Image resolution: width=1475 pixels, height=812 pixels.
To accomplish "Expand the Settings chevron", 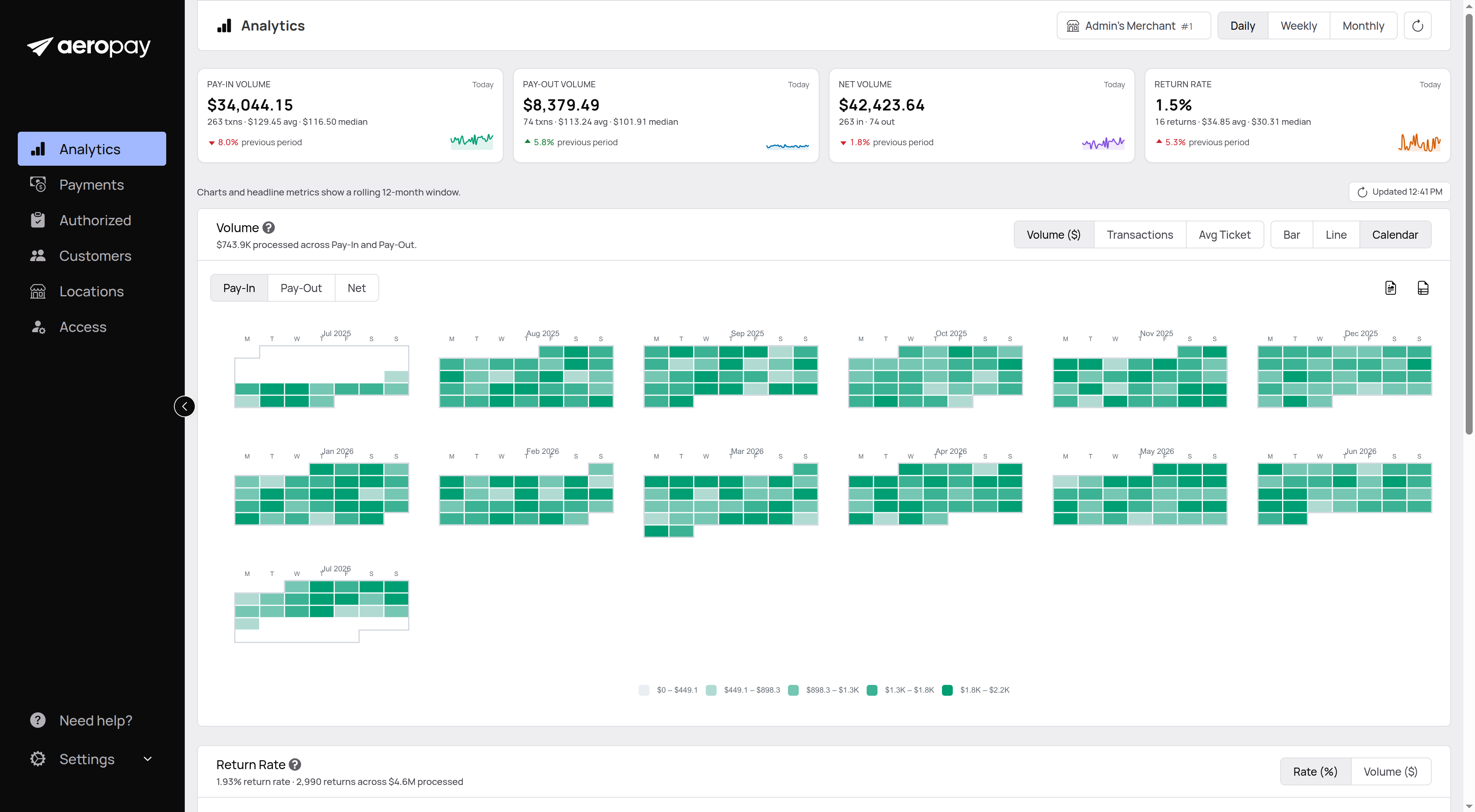I will 148,759.
